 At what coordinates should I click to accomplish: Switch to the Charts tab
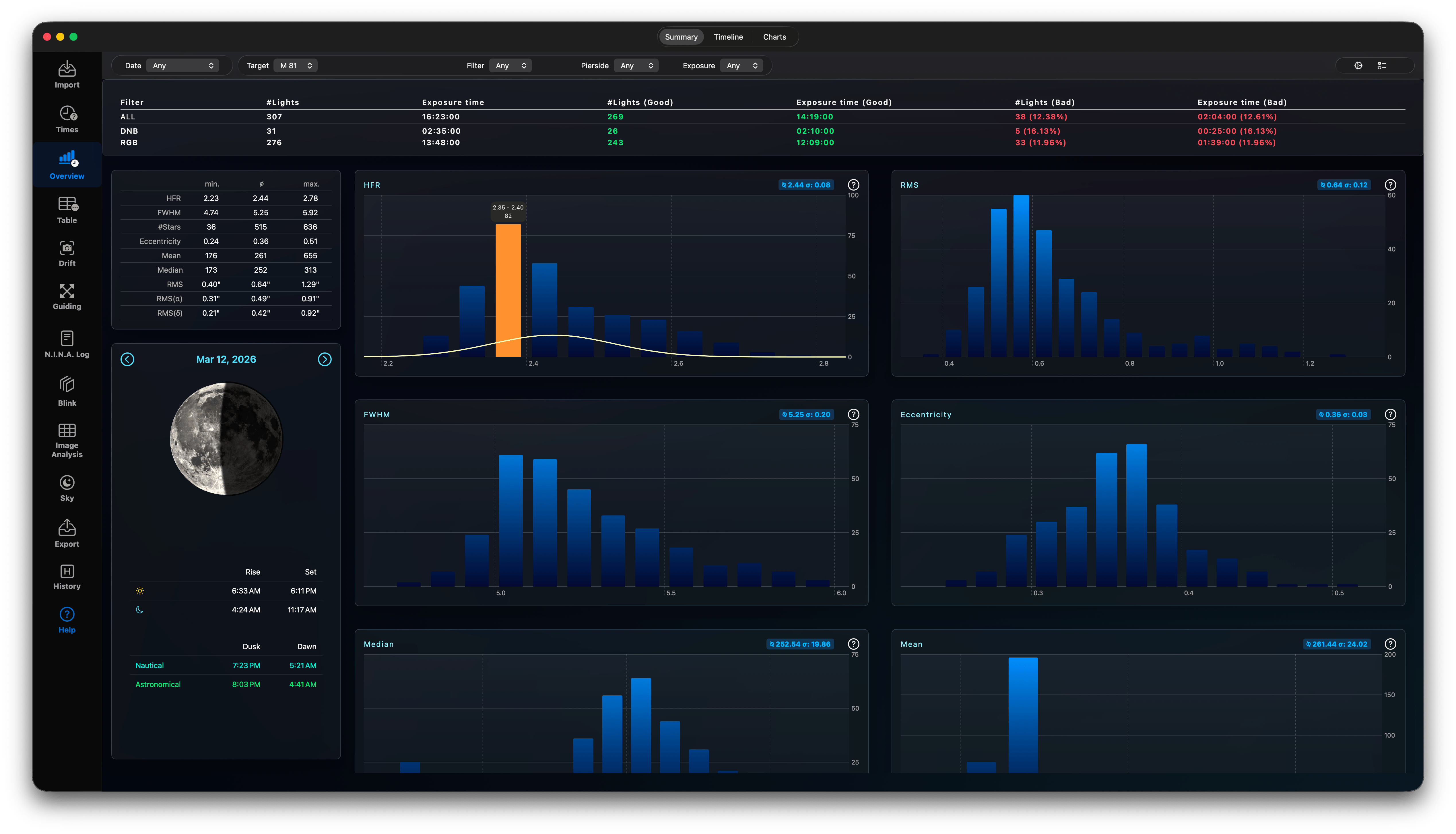(x=774, y=37)
